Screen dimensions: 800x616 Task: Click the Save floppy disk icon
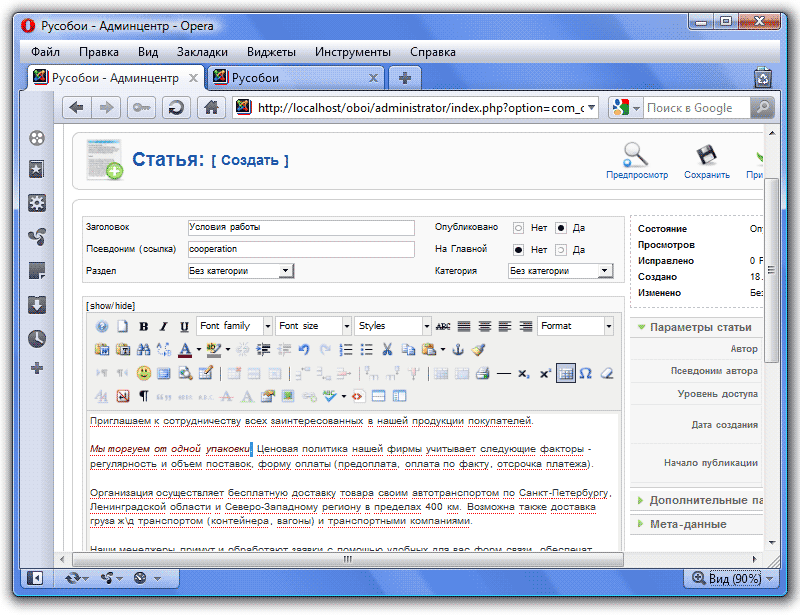706,155
